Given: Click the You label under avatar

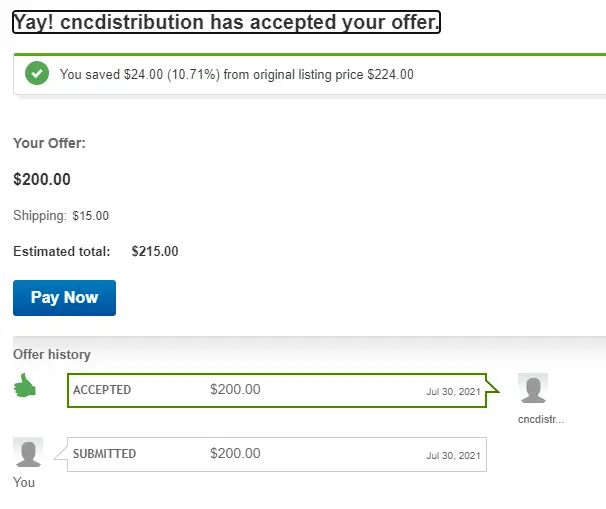Looking at the screenshot, I should click(24, 482).
